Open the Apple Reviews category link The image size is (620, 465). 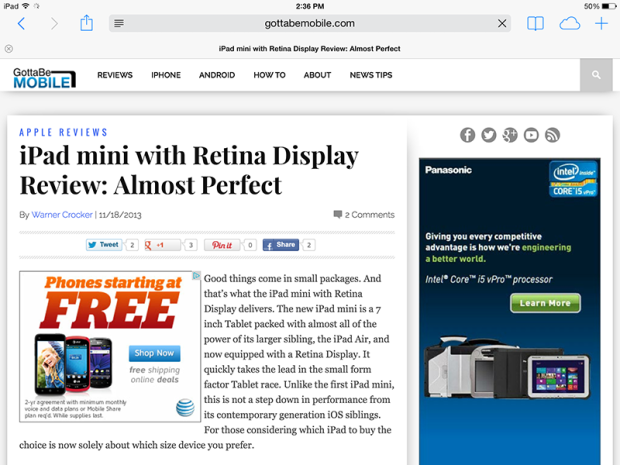[63, 132]
